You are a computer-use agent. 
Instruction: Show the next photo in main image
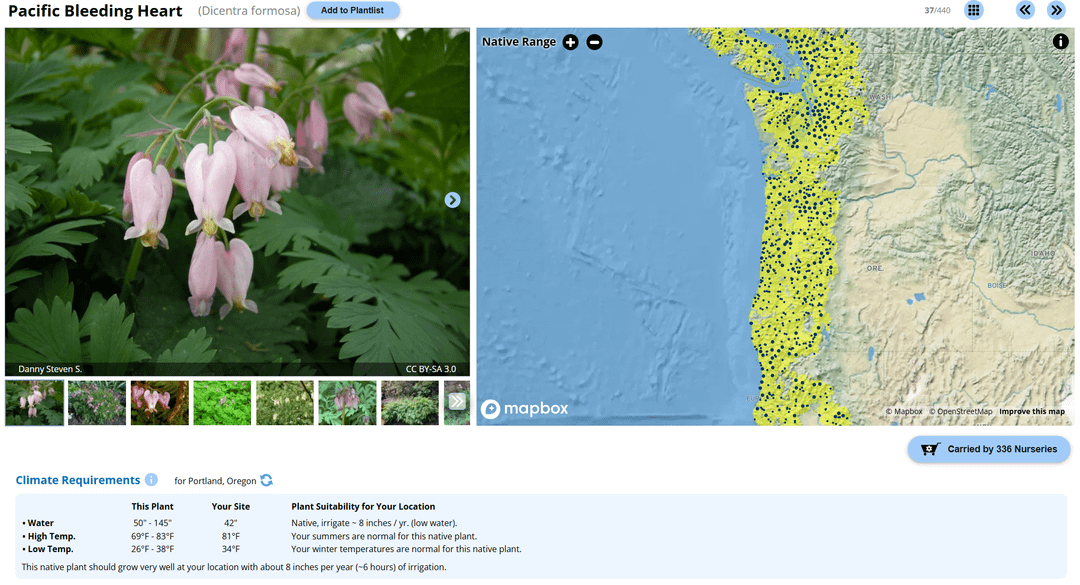452,200
